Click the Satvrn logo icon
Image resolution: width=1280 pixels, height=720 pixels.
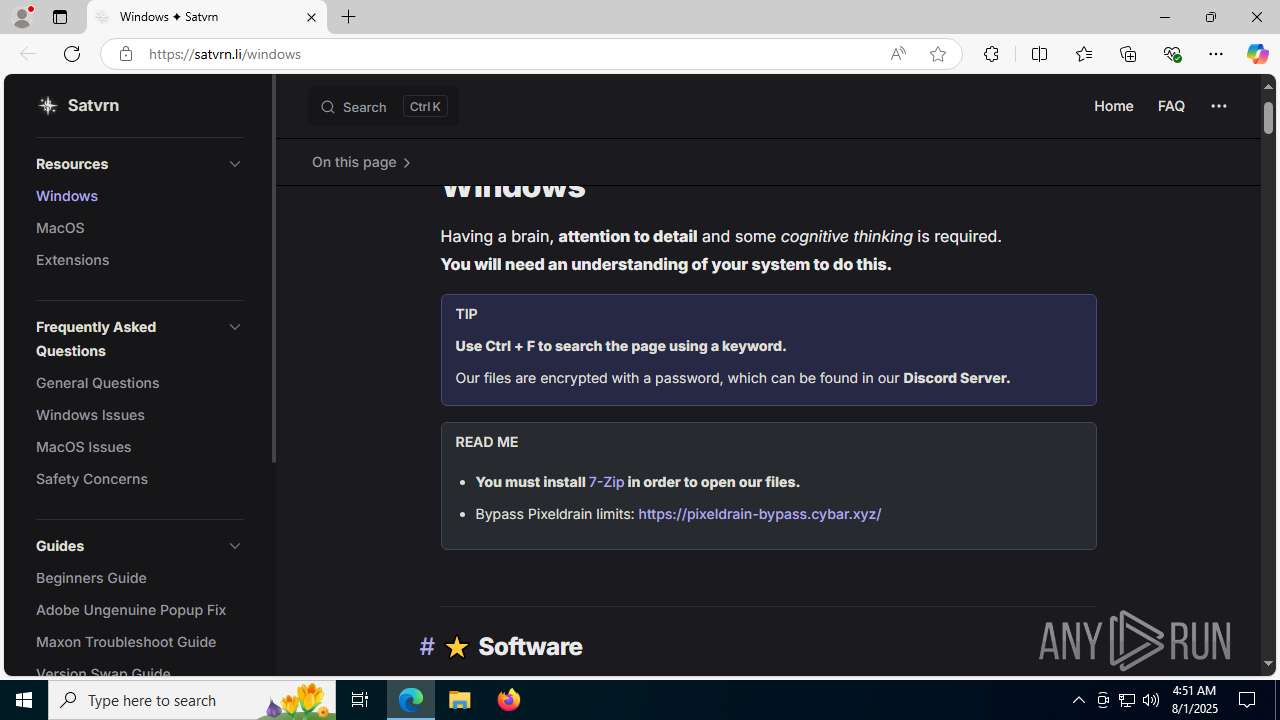47,105
